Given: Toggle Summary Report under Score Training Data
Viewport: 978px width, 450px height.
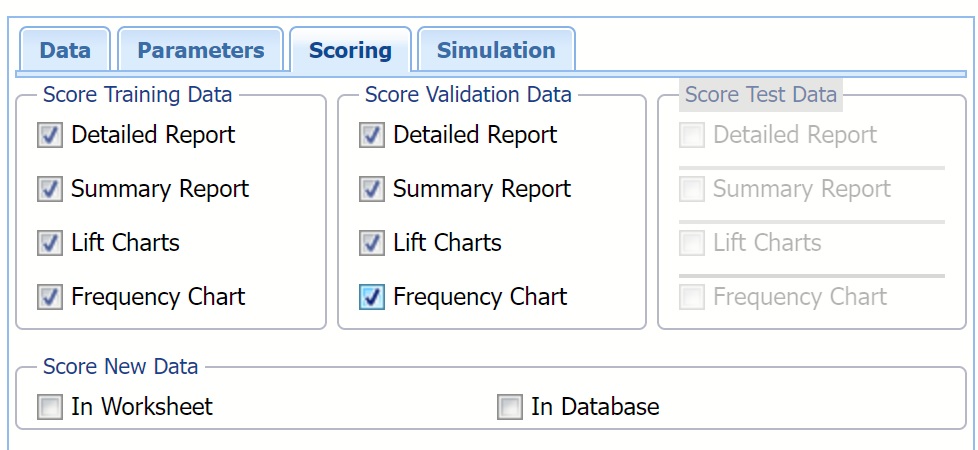Looking at the screenshot, I should pos(50,189).
